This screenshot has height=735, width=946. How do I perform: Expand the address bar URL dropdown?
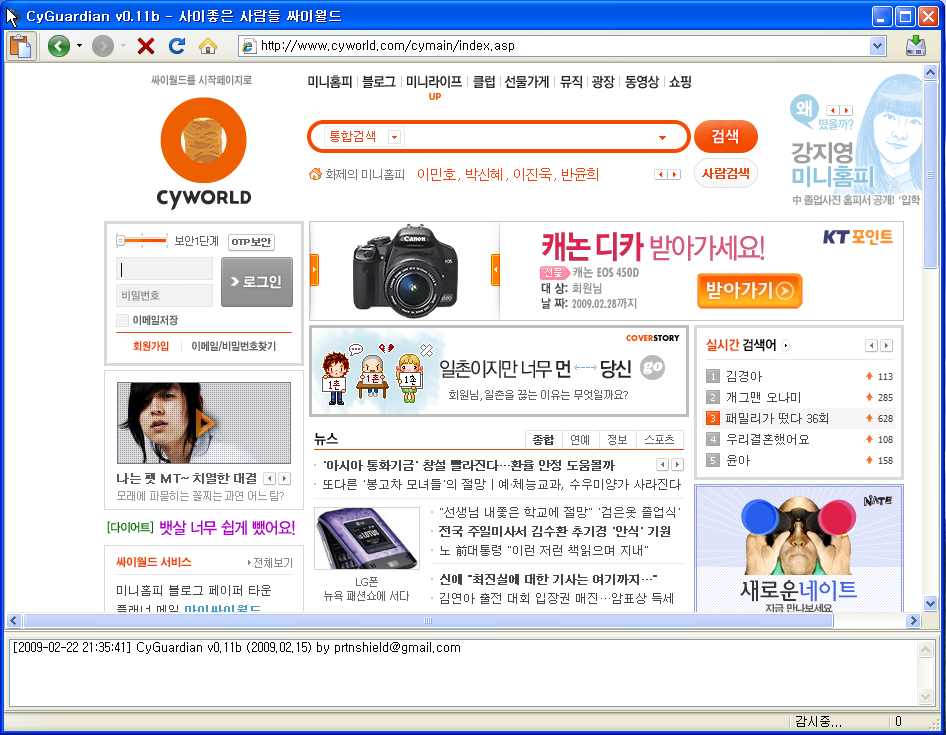(878, 46)
